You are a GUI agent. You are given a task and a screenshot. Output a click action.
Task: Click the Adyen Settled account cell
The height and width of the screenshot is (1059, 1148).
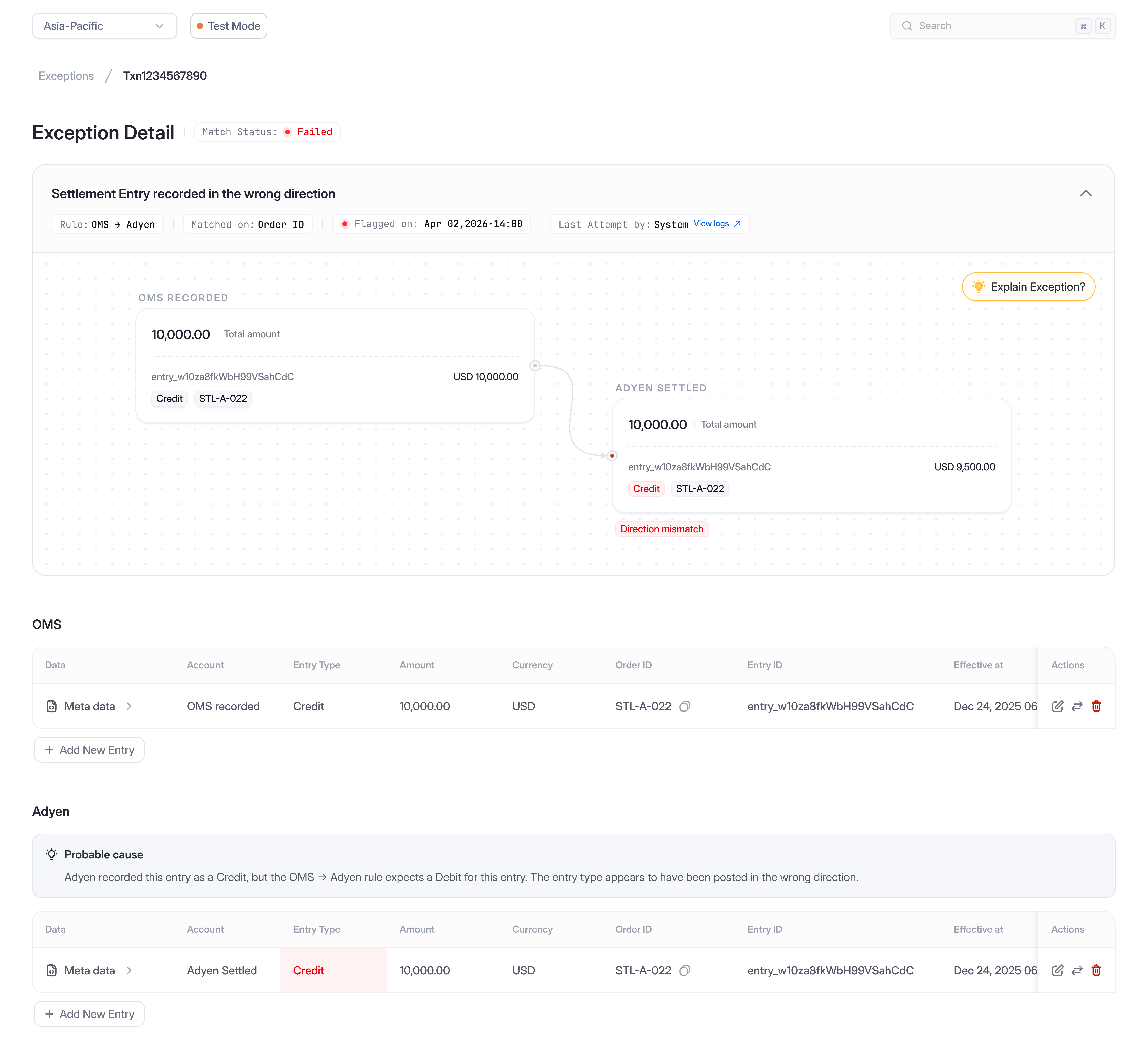pyautogui.click(x=222, y=971)
